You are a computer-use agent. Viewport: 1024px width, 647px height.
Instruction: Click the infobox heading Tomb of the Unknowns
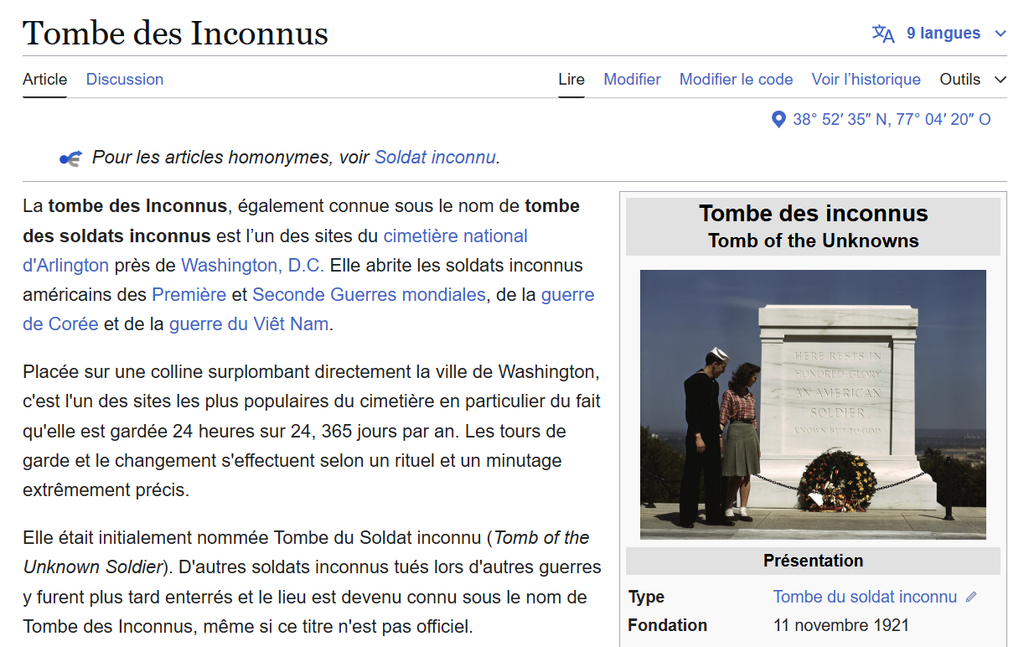pyautogui.click(x=813, y=241)
